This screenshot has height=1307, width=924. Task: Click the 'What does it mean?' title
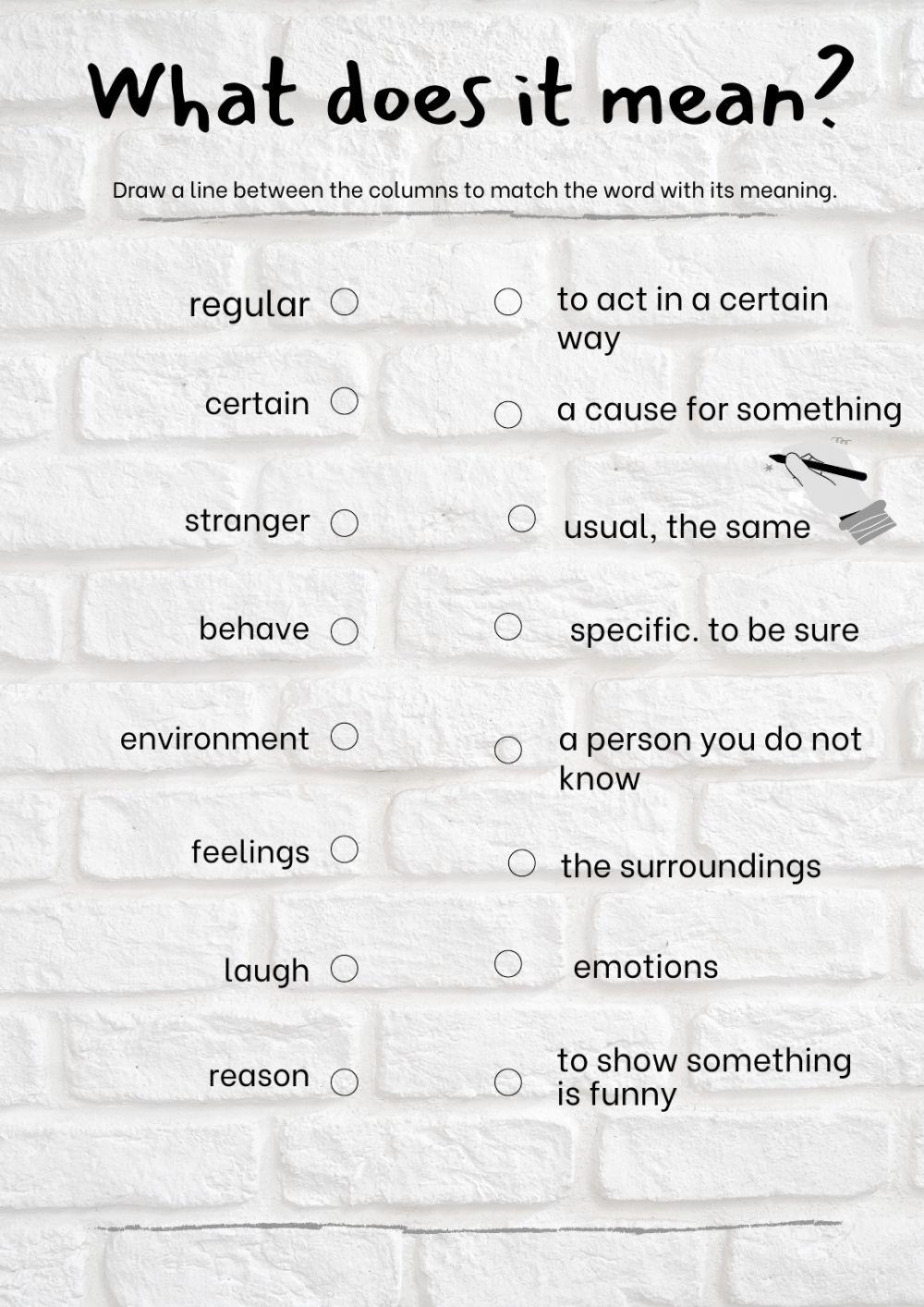click(471, 91)
